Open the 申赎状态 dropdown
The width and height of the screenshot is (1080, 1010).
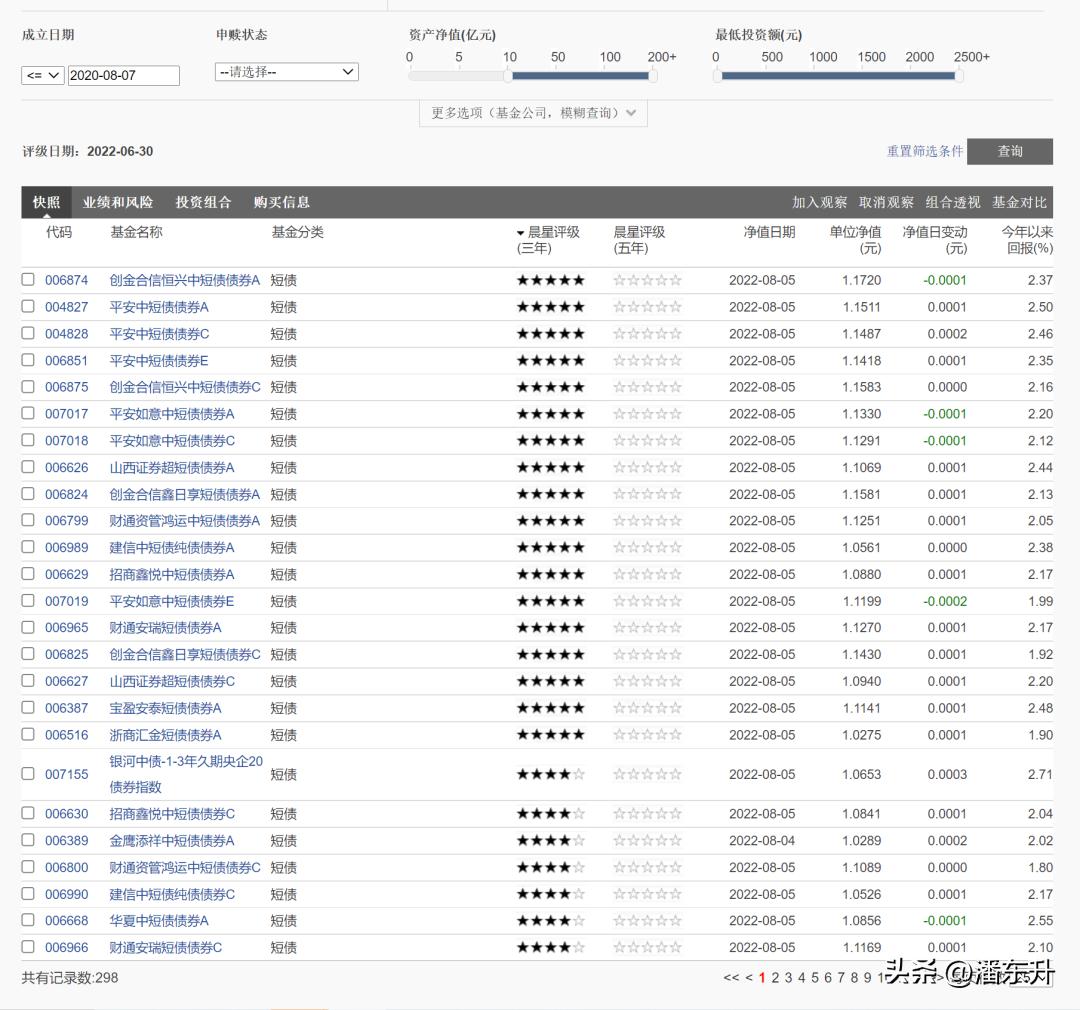(x=286, y=71)
